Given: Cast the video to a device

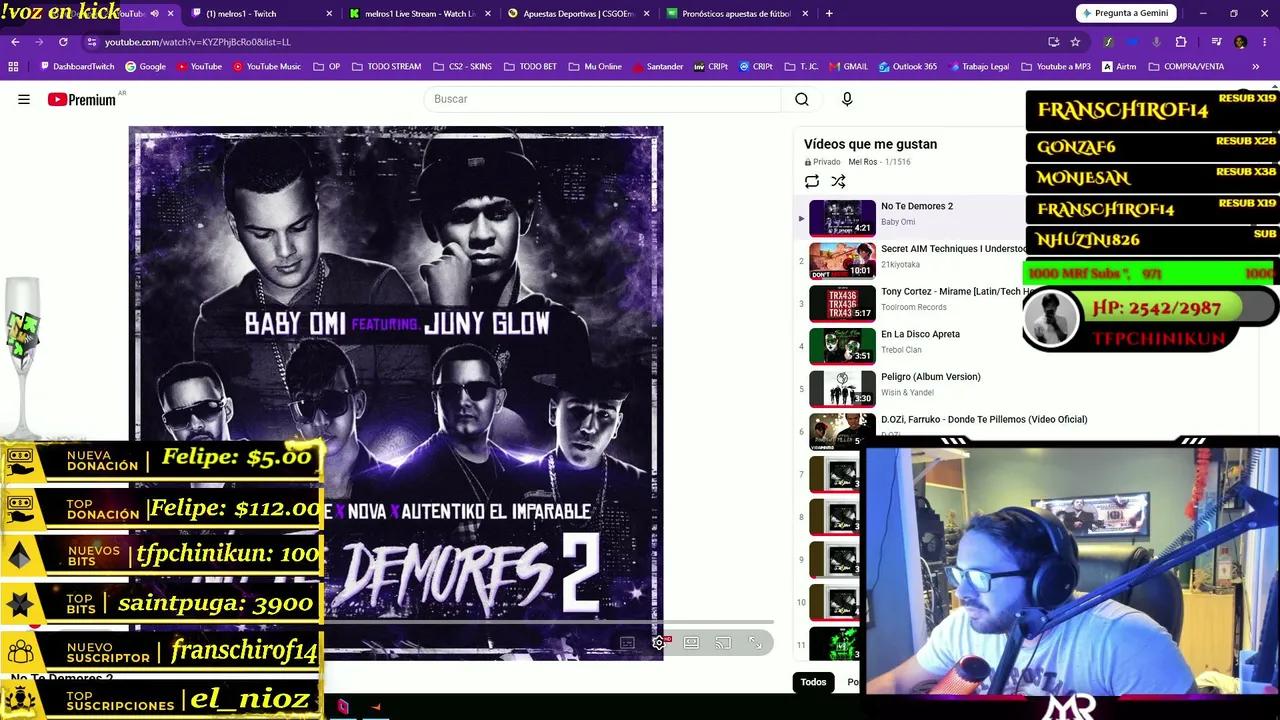Looking at the screenshot, I should pos(723,643).
